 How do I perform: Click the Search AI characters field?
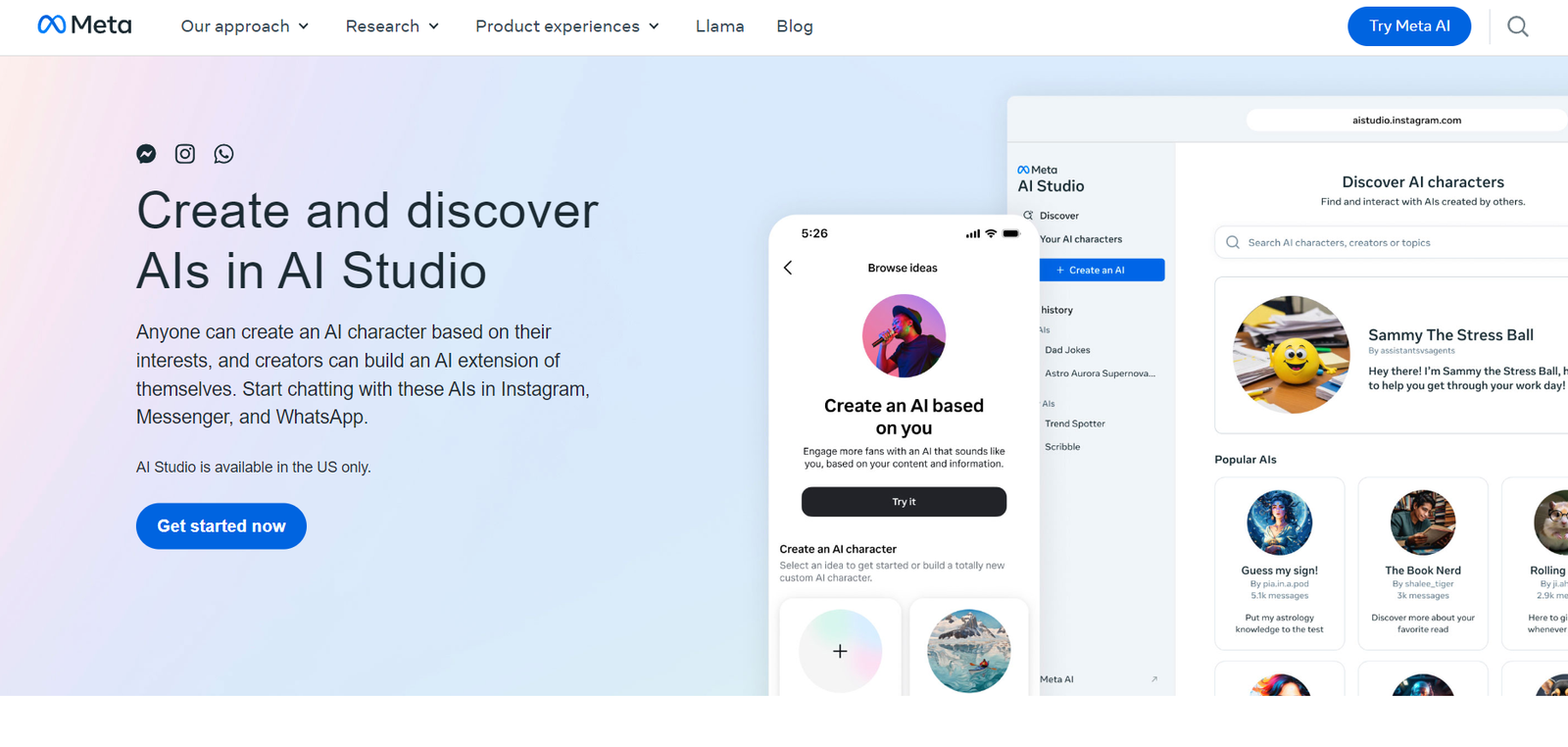click(x=1392, y=243)
